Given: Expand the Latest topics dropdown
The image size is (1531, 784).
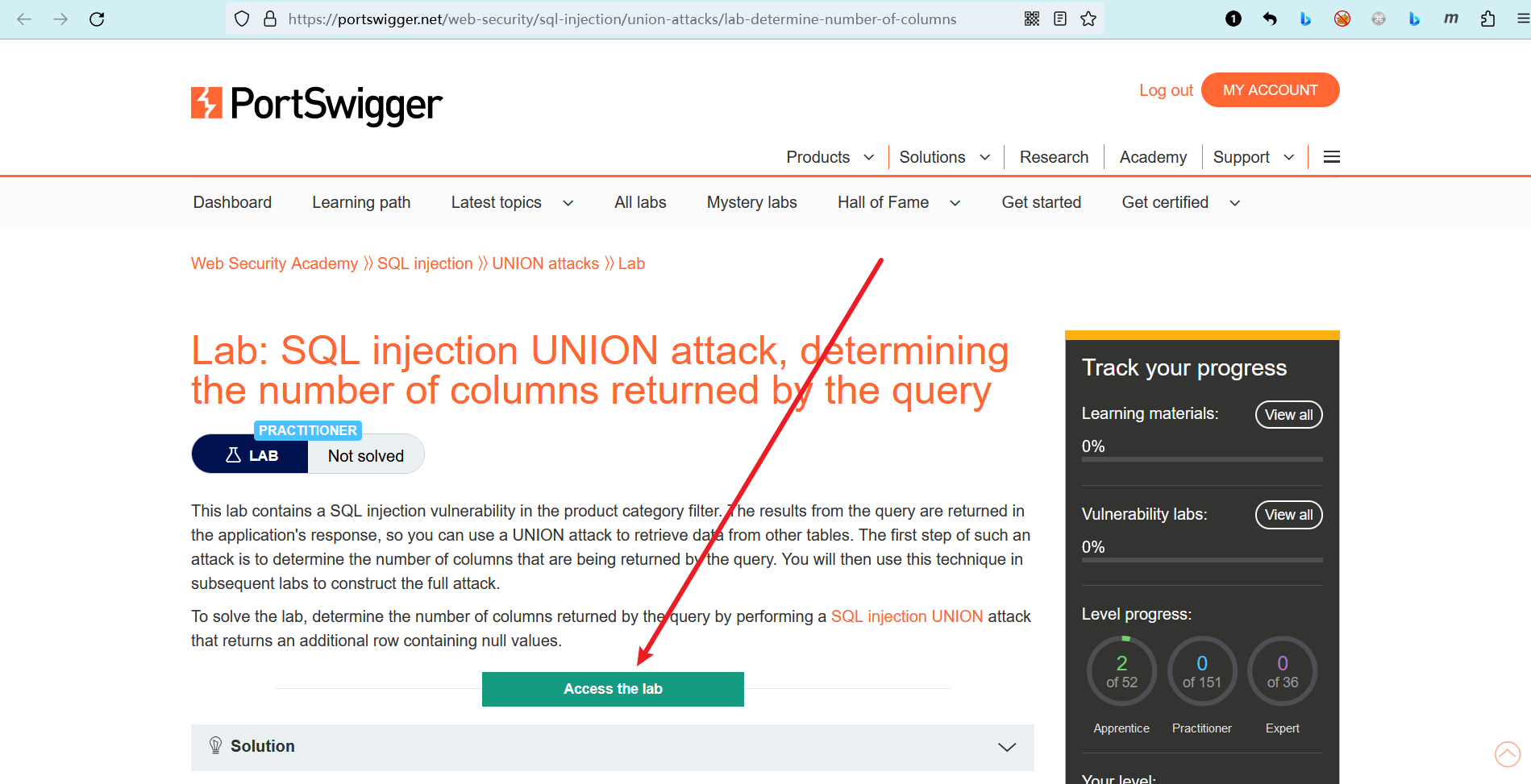Looking at the screenshot, I should (x=512, y=202).
